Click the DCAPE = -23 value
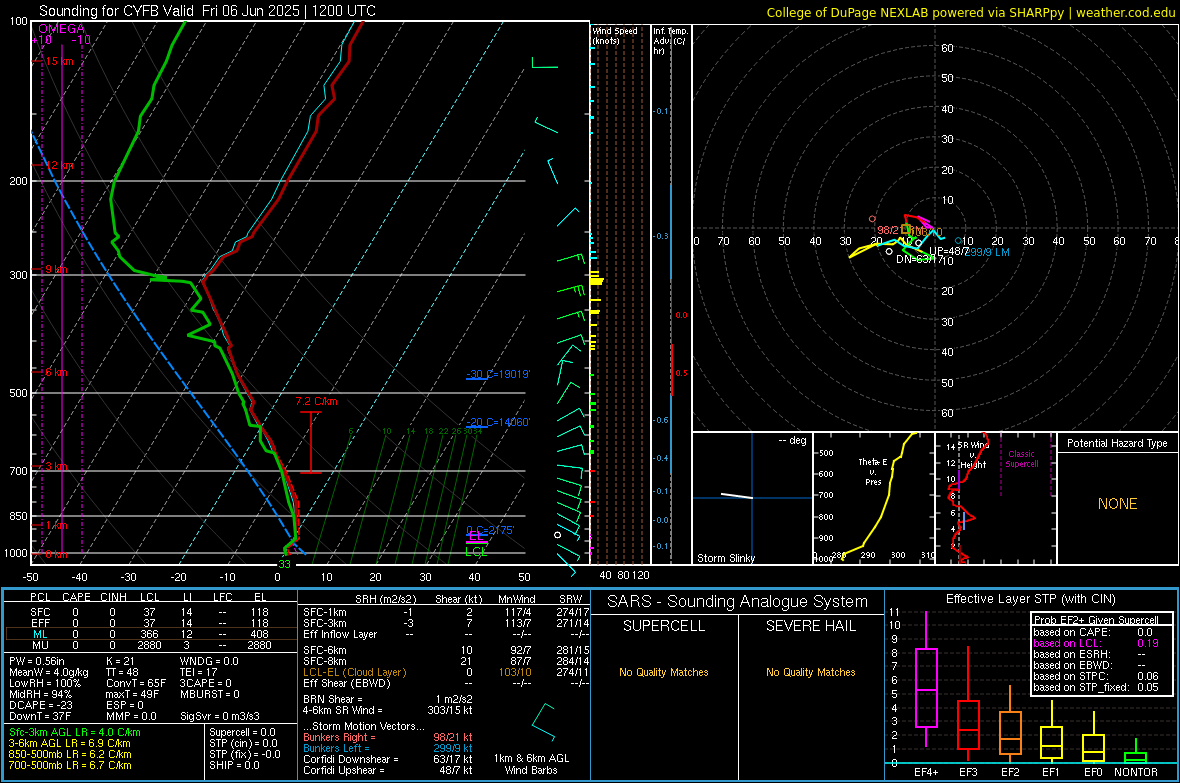 [41, 705]
